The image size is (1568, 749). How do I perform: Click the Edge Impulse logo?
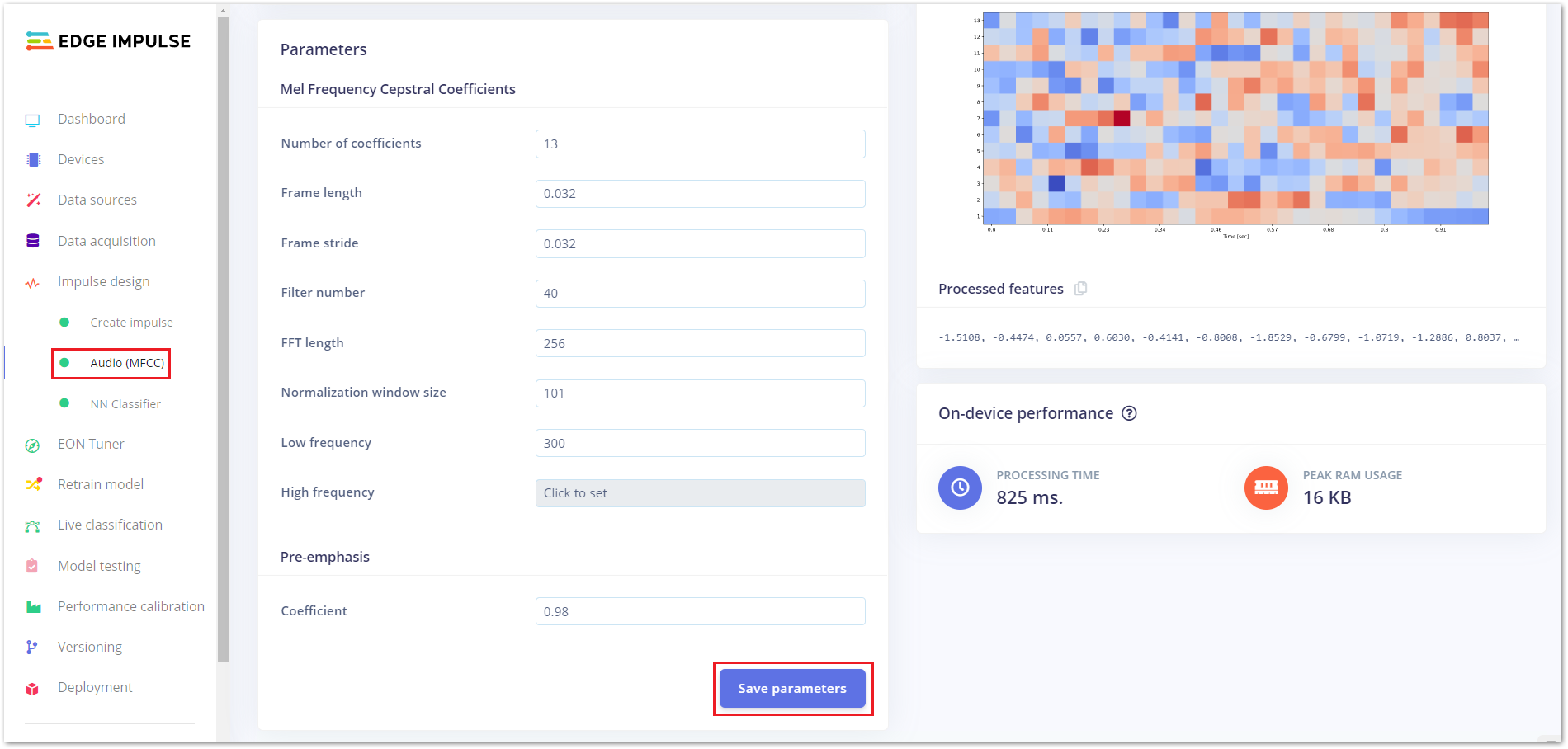(108, 41)
